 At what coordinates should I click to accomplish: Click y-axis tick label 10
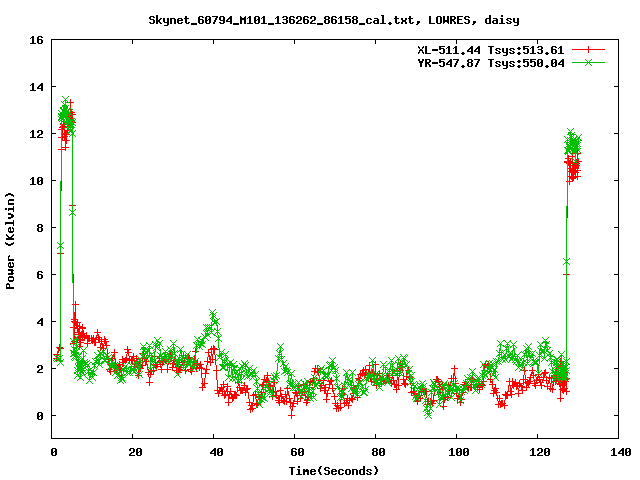pos(36,181)
